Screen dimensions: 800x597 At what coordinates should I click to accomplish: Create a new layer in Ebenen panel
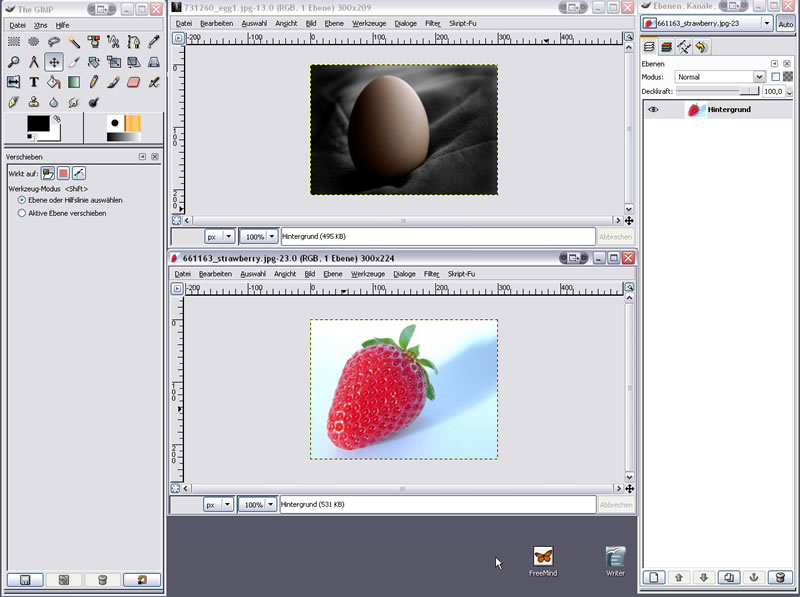(x=652, y=578)
